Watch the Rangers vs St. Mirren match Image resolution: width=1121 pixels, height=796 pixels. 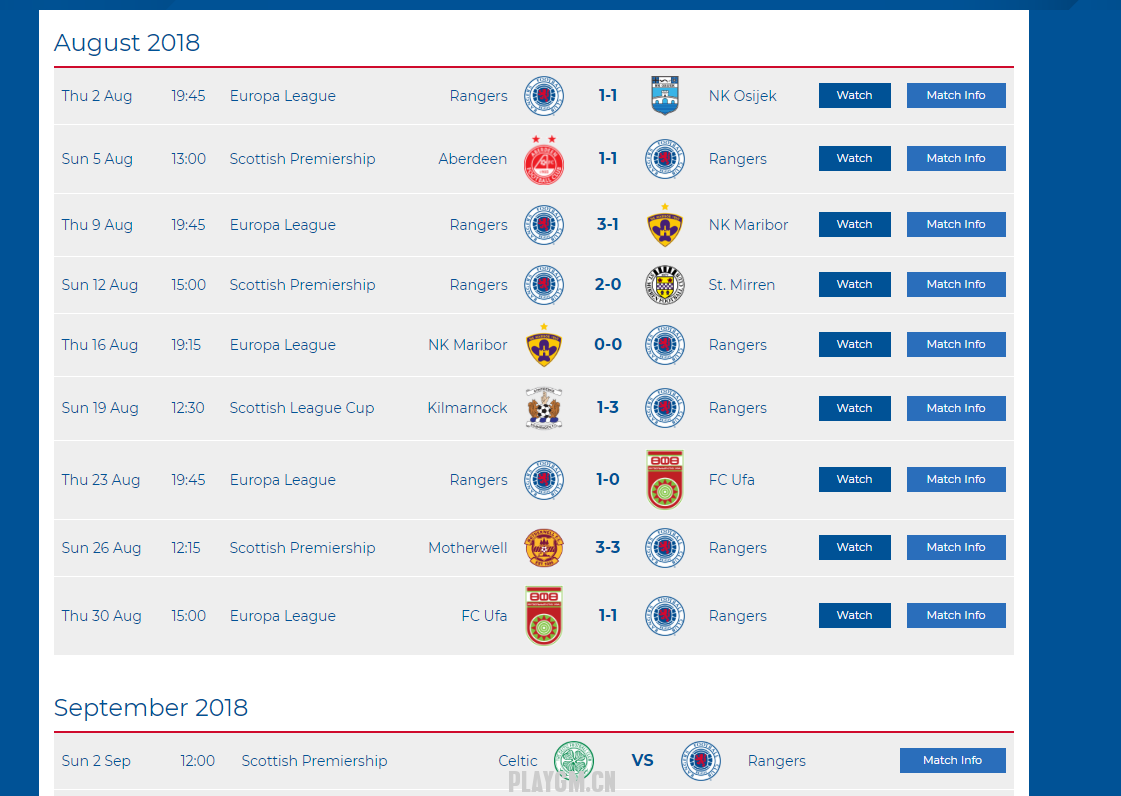854,284
